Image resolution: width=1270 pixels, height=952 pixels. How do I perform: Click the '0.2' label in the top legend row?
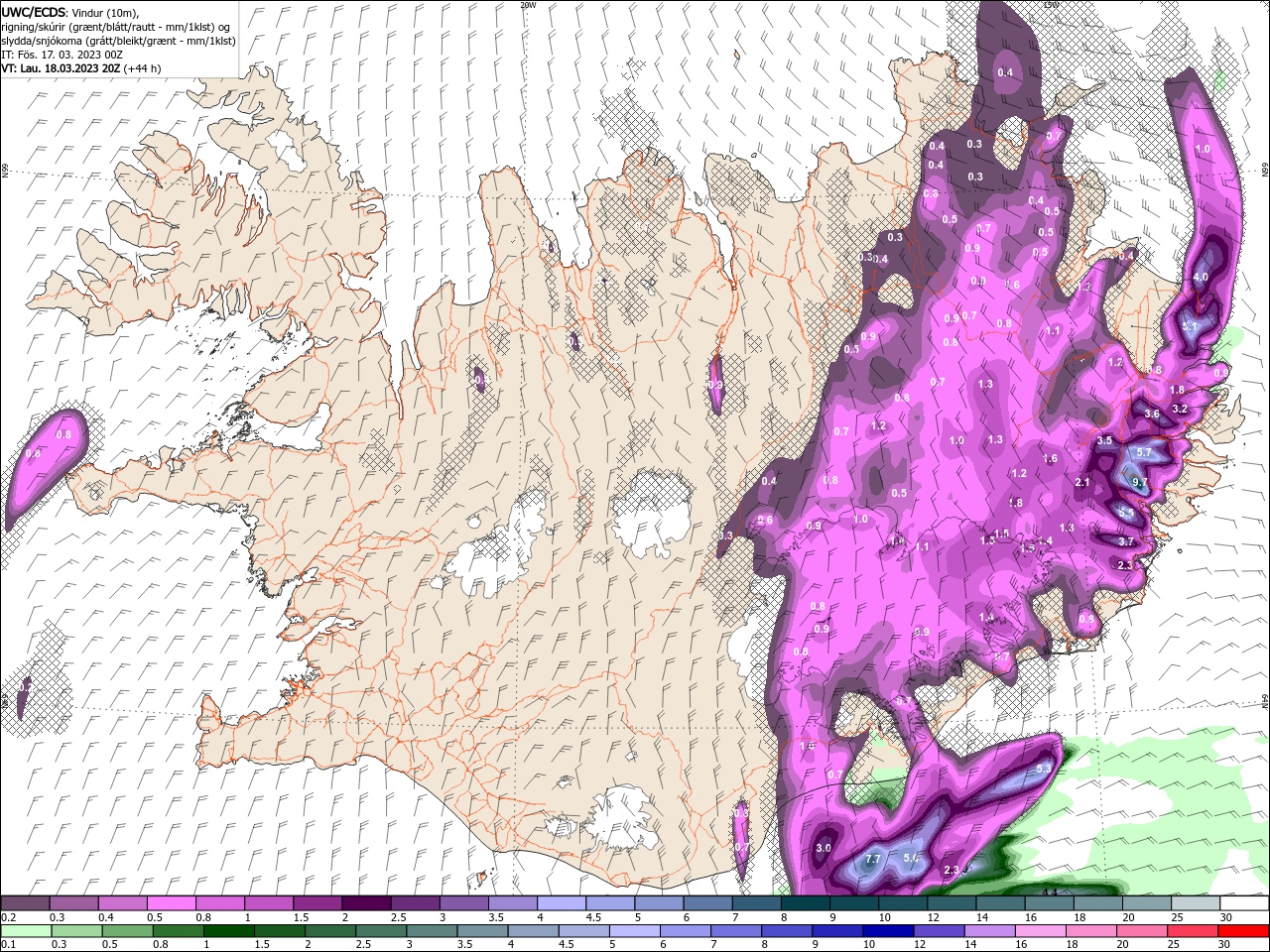pyautogui.click(x=8, y=917)
